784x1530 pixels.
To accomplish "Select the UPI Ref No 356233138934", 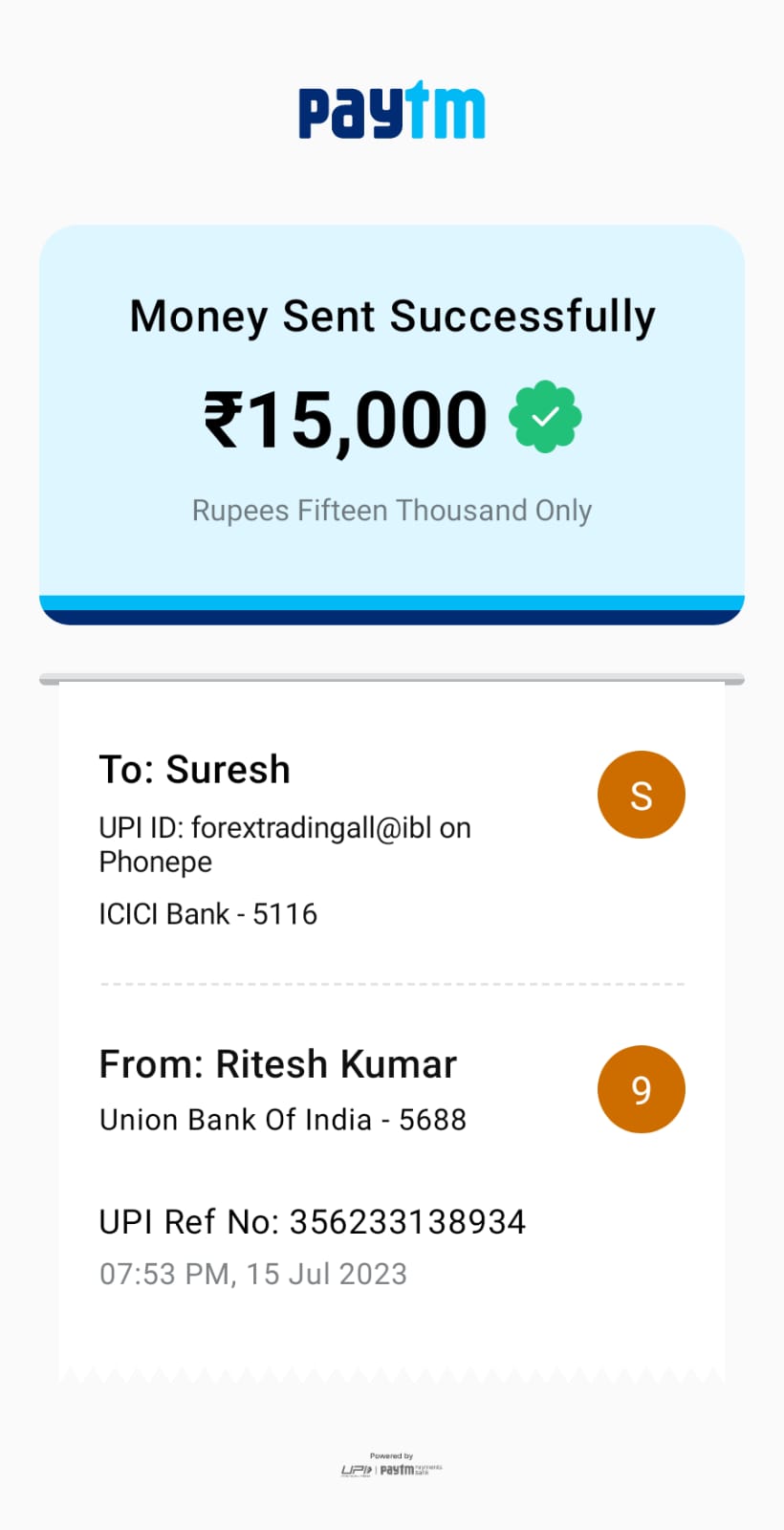I will click(x=313, y=1222).
